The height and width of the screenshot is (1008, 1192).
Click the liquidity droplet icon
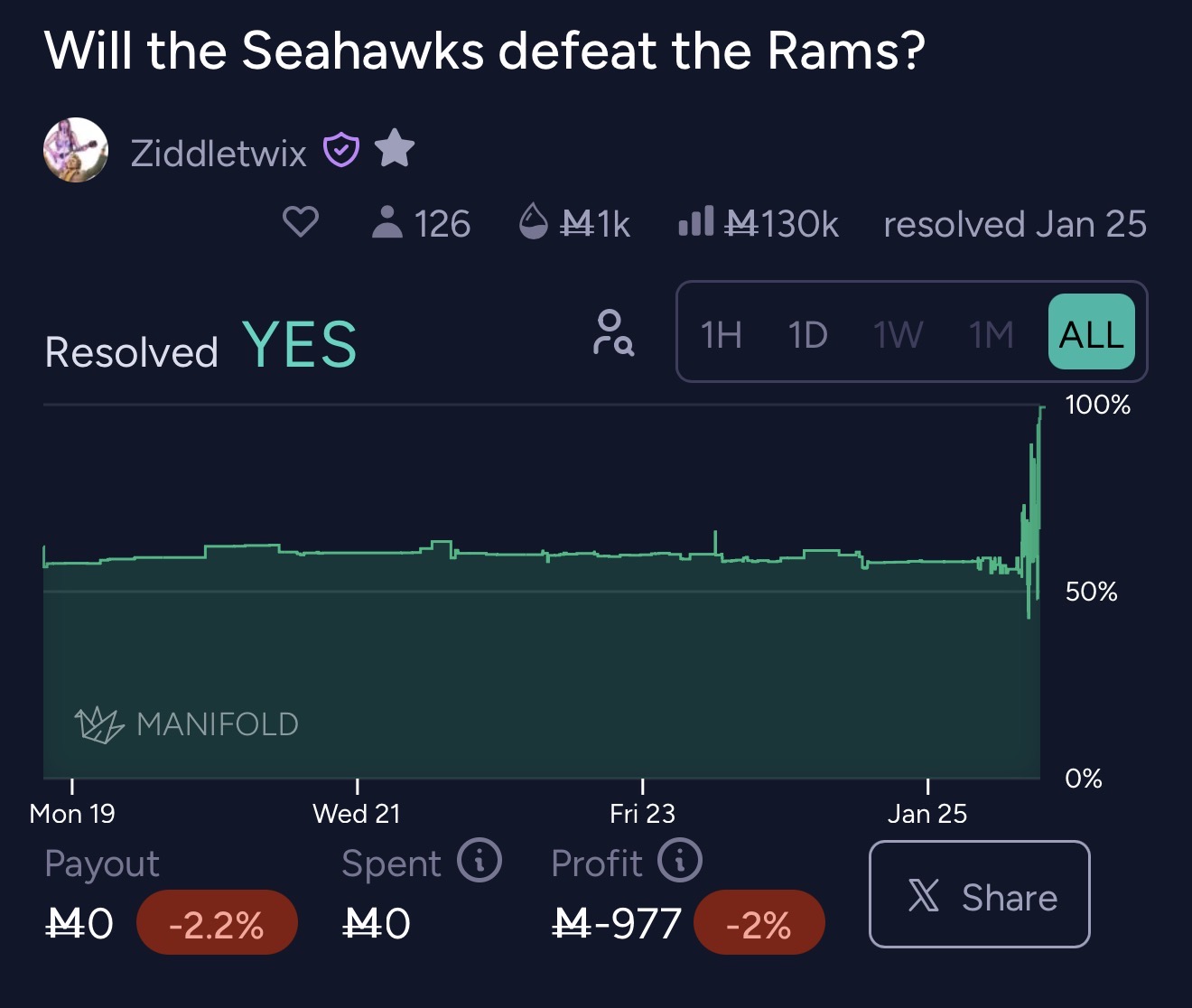pos(534,221)
